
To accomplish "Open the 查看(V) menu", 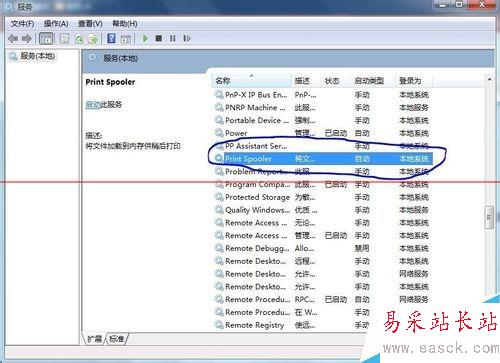I will click(90, 24).
